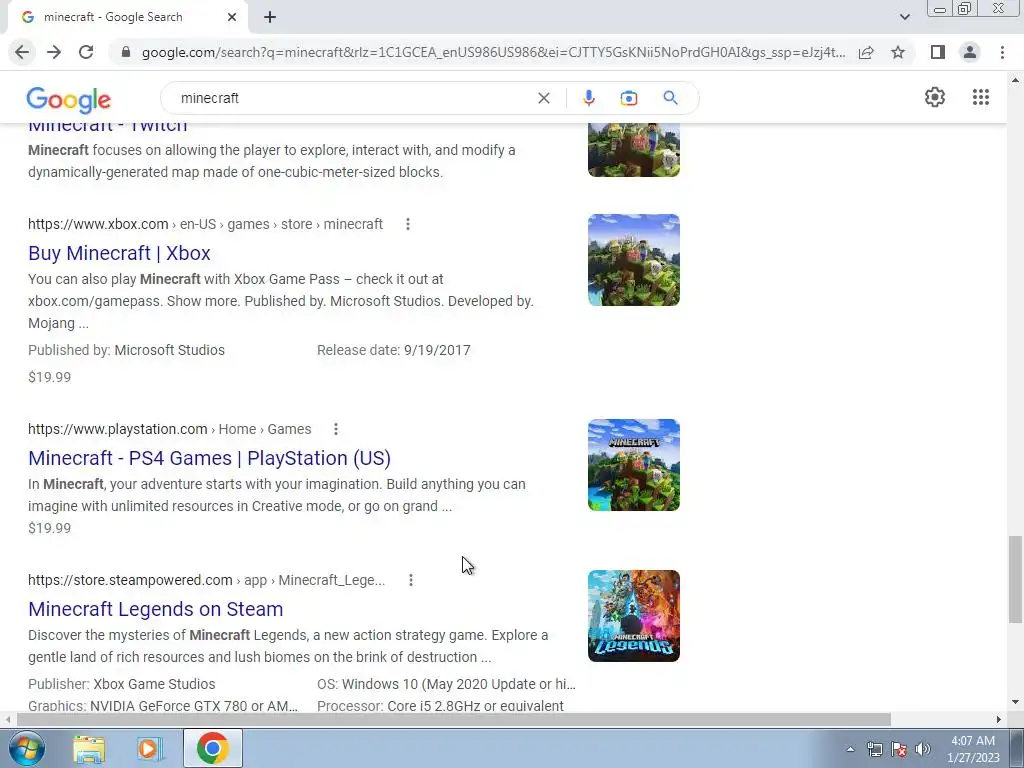
Task: Click the $19.99 price under Xbox result
Action: (x=50, y=377)
